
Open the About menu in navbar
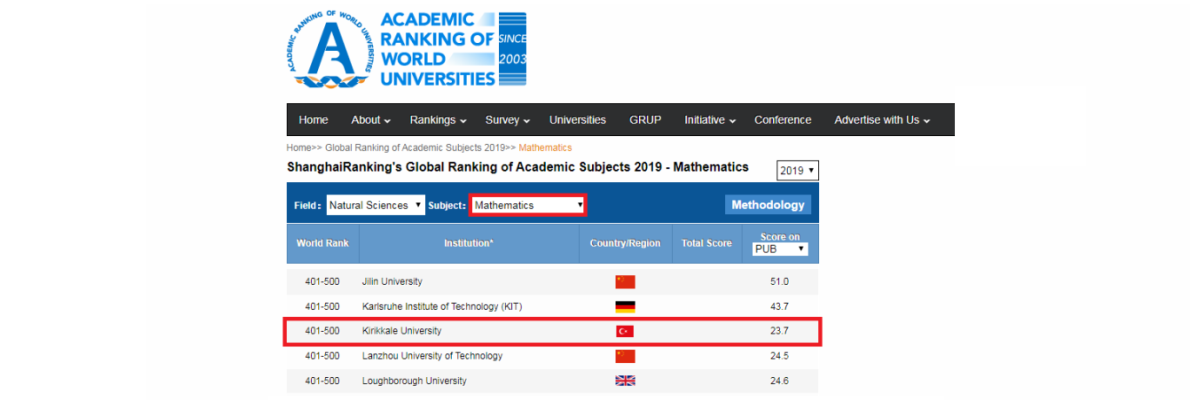click(x=371, y=120)
